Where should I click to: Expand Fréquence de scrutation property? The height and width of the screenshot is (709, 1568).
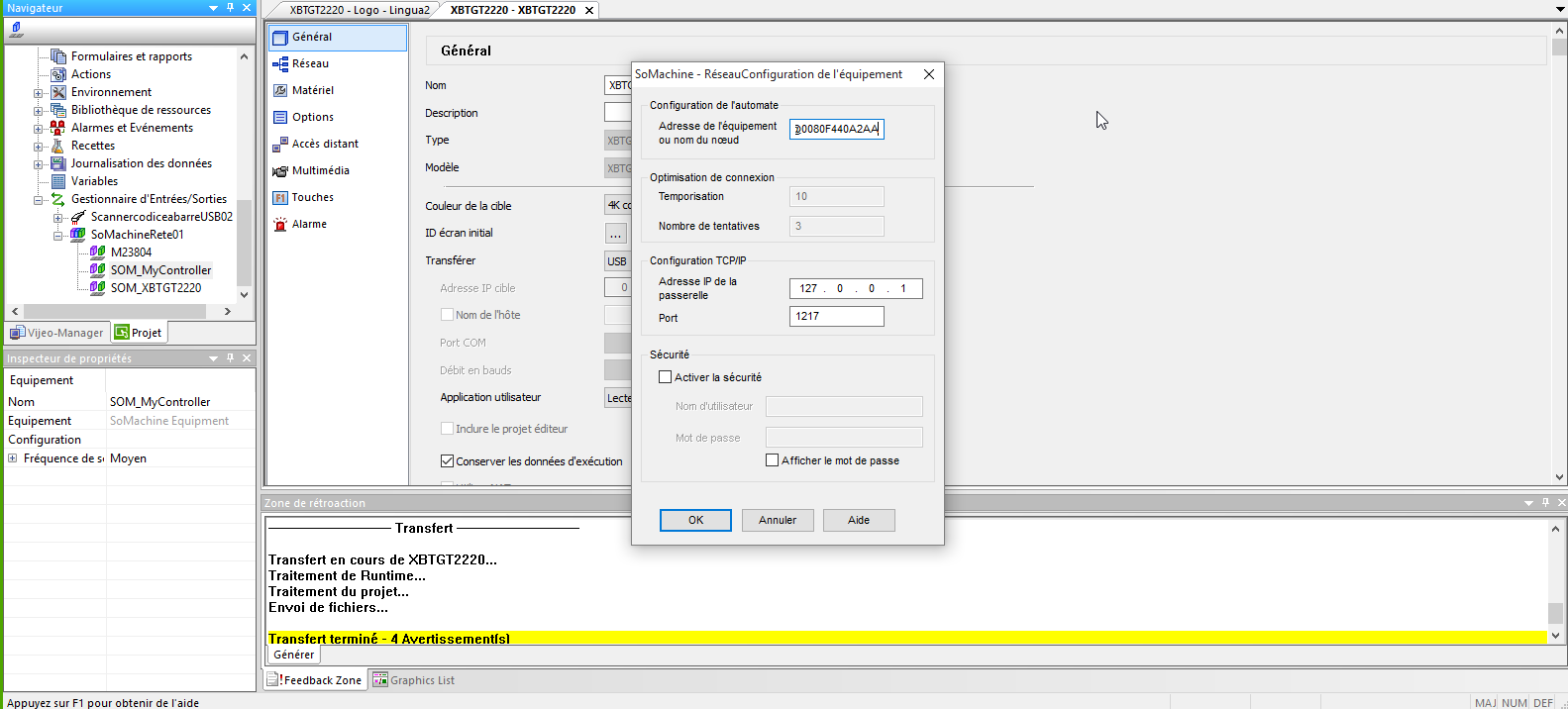[13, 458]
